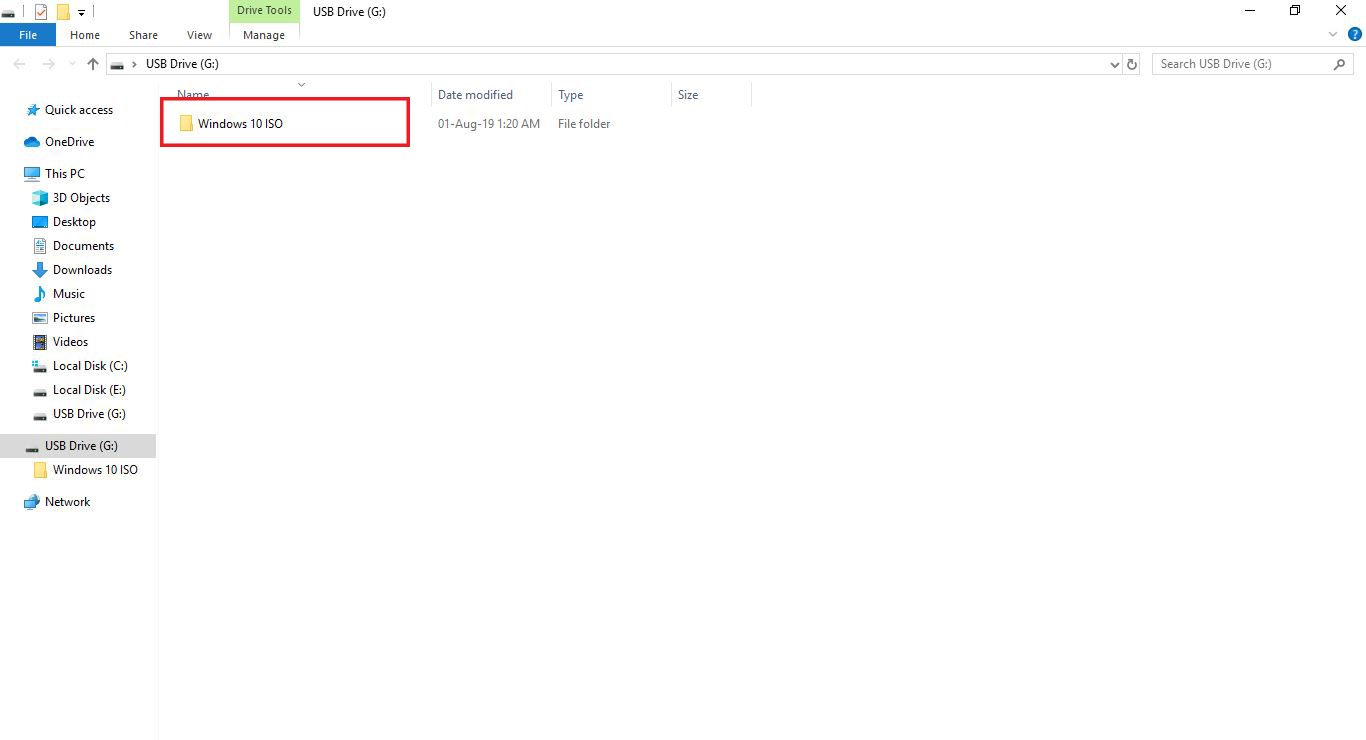Open the Customize Quick Access Toolbar dropdown

[x=81, y=13]
